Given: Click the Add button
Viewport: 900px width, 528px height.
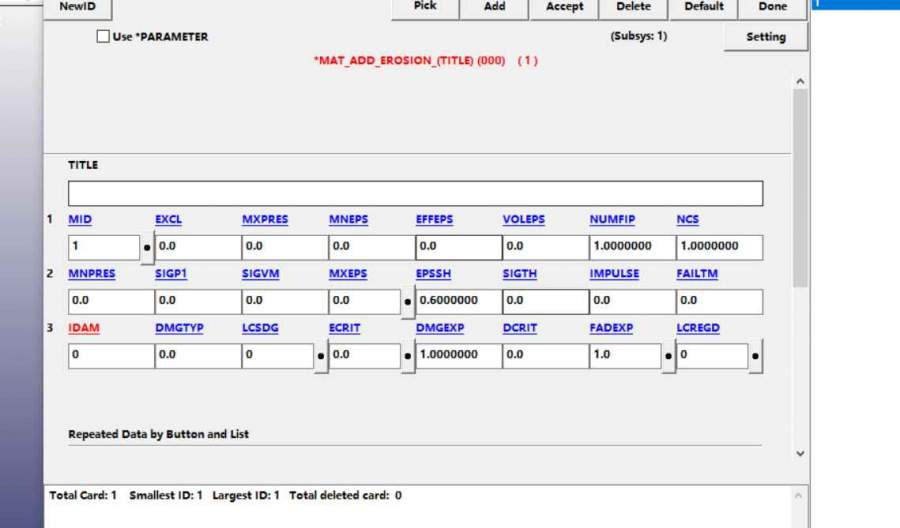Looking at the screenshot, I should [494, 7].
